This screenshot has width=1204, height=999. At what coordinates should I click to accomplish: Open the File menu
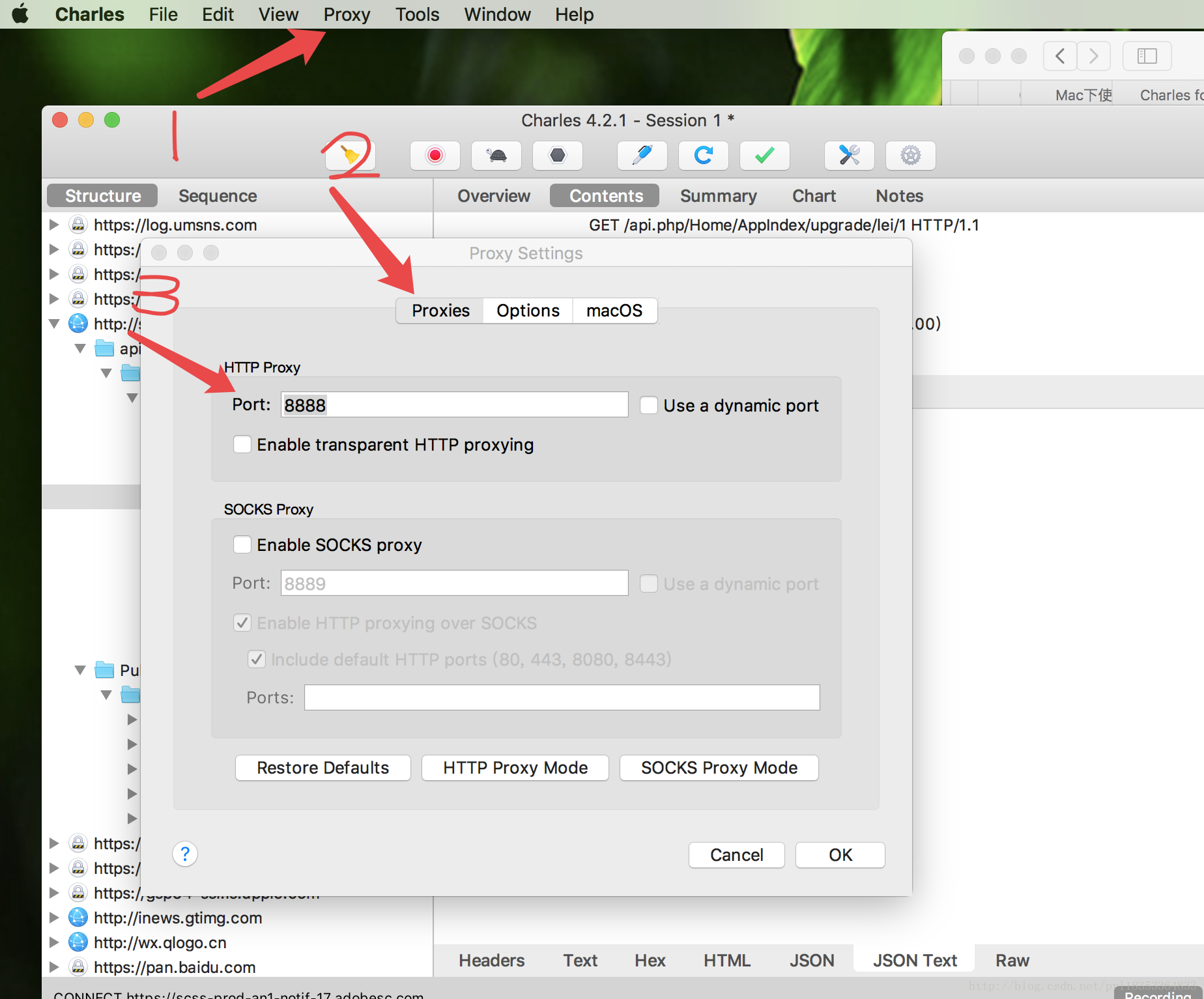pos(163,14)
